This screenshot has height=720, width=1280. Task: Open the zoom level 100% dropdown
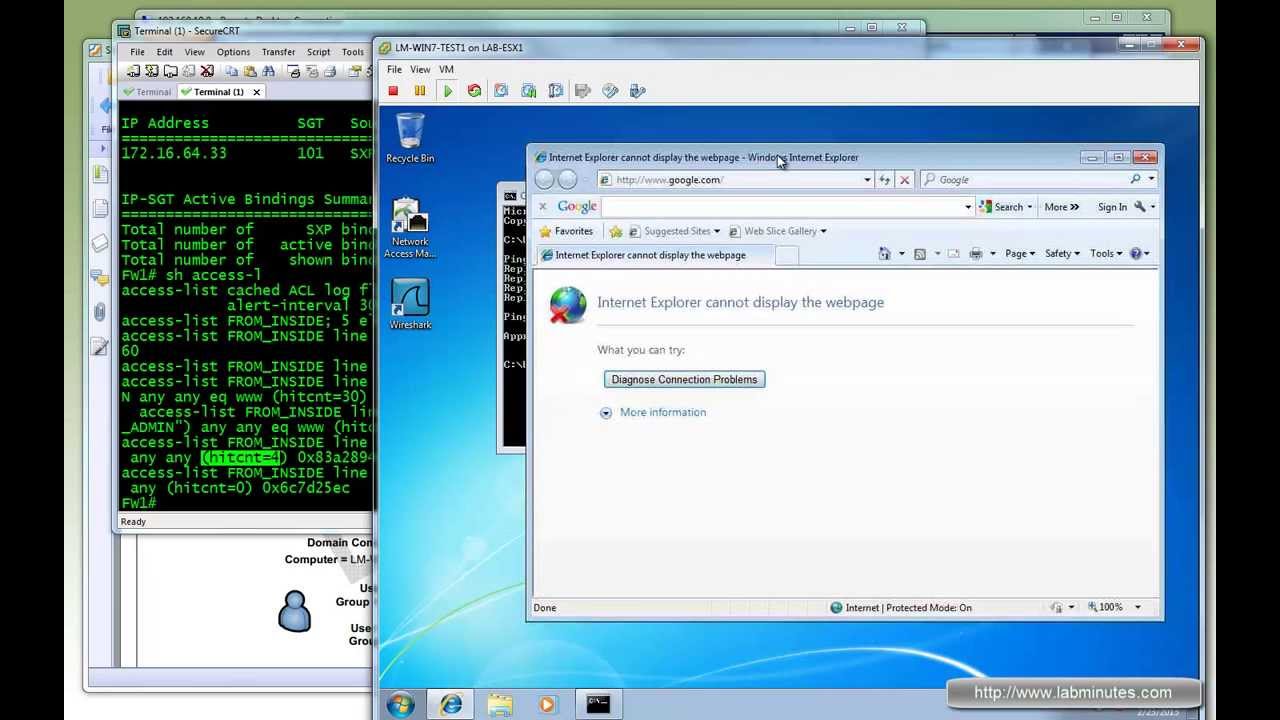click(1137, 607)
